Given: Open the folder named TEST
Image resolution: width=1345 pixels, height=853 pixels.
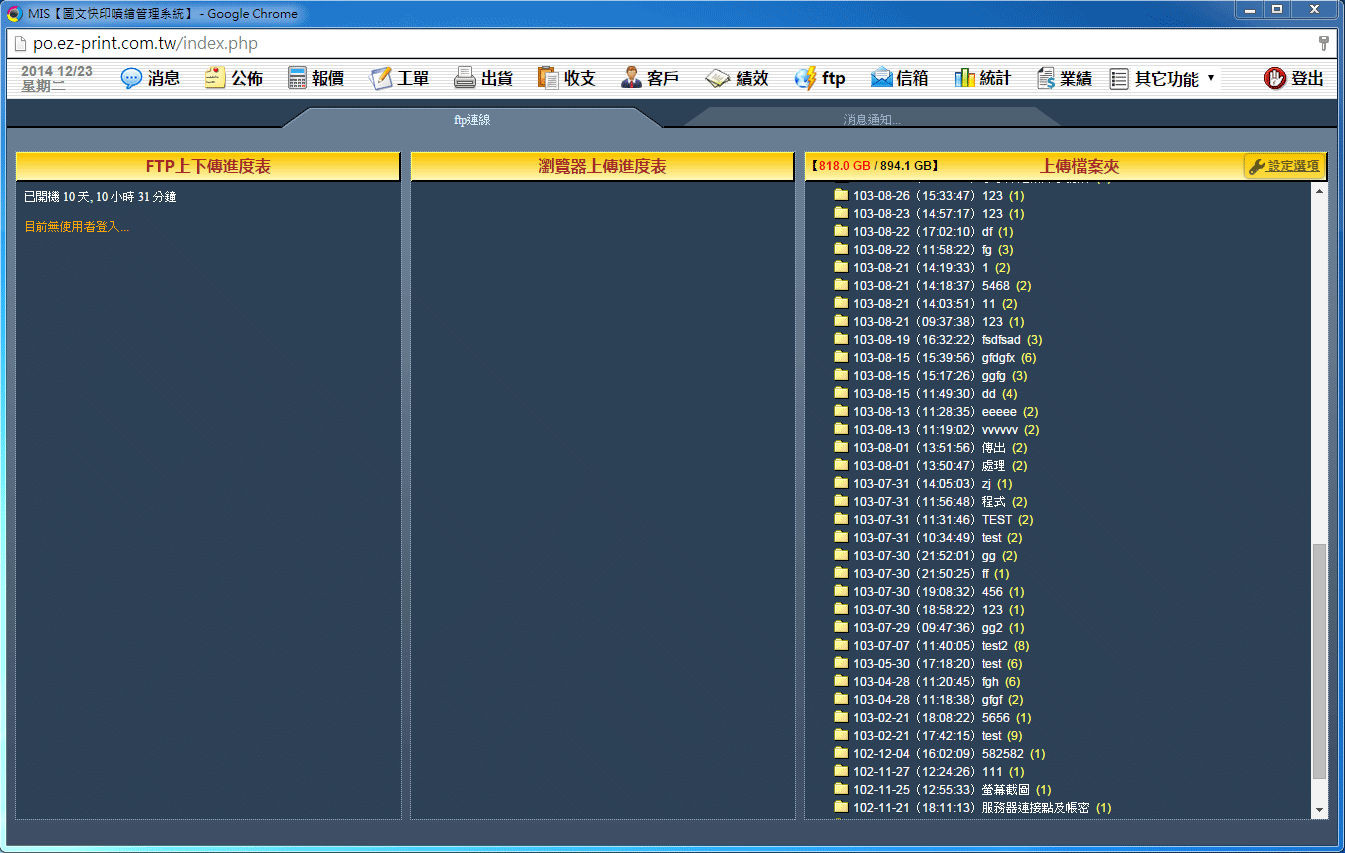Looking at the screenshot, I should coord(996,520).
